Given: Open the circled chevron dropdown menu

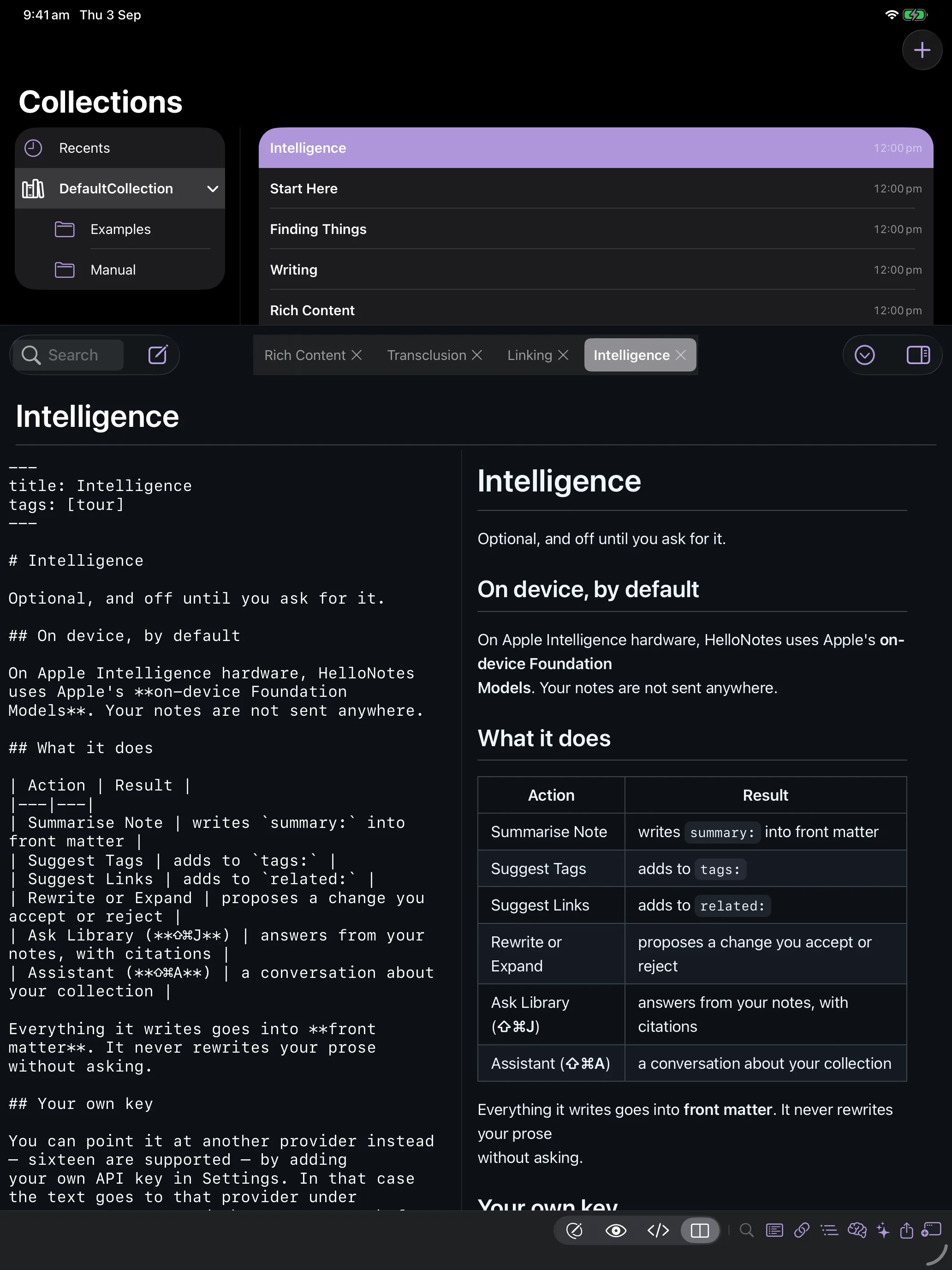Looking at the screenshot, I should [x=864, y=355].
